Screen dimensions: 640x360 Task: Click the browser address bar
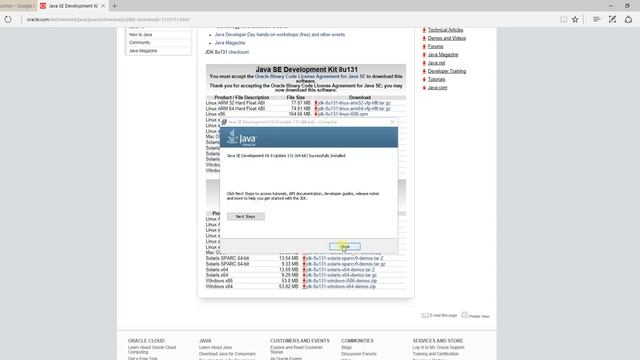[x=286, y=19]
